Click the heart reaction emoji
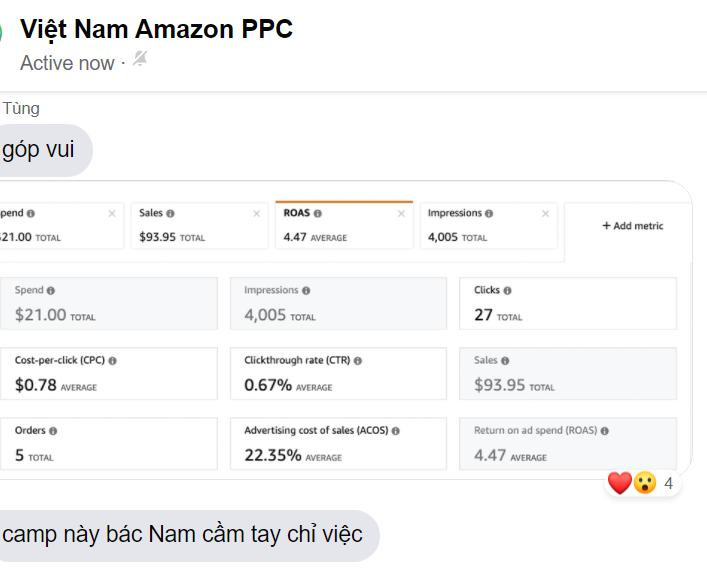 pos(619,484)
